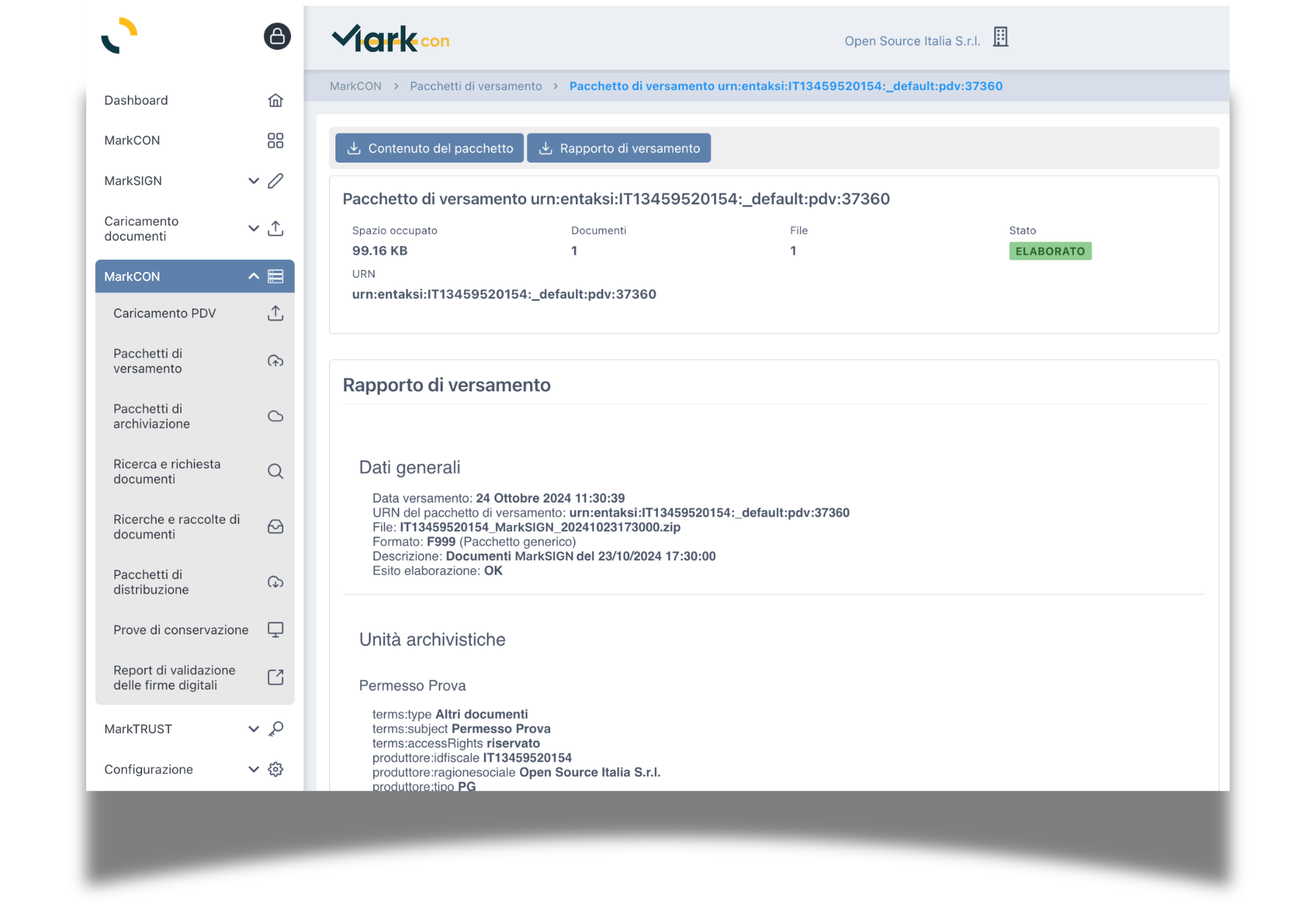Click the MarkTRUST key icon

click(x=276, y=729)
